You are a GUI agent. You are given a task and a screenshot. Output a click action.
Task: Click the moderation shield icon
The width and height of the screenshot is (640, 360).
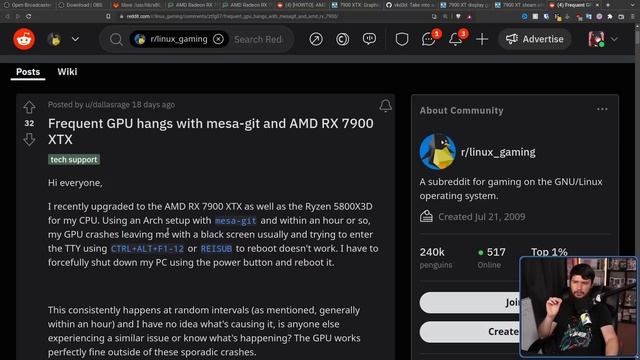tap(402, 39)
